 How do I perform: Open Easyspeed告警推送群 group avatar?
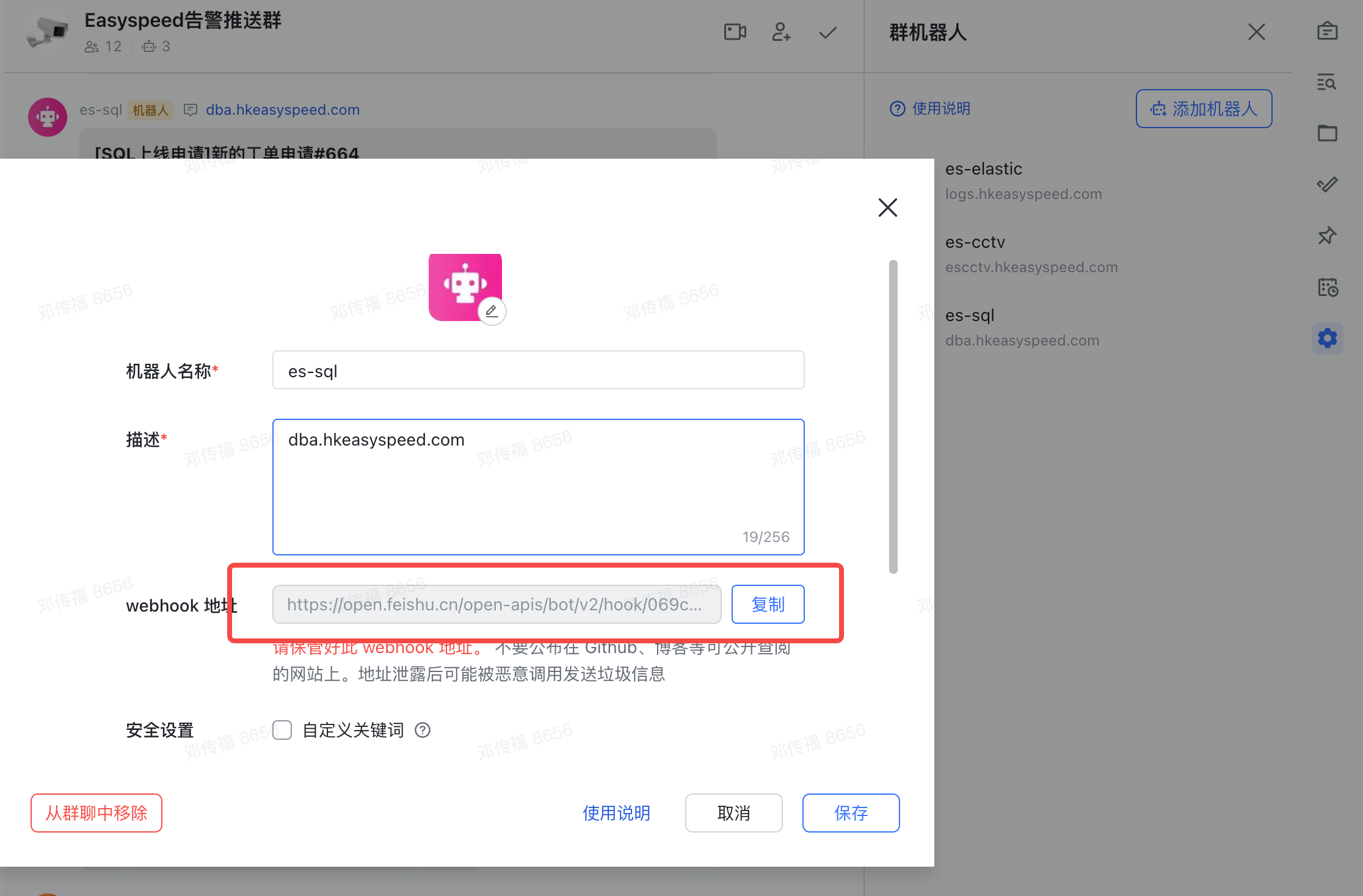click(x=48, y=32)
